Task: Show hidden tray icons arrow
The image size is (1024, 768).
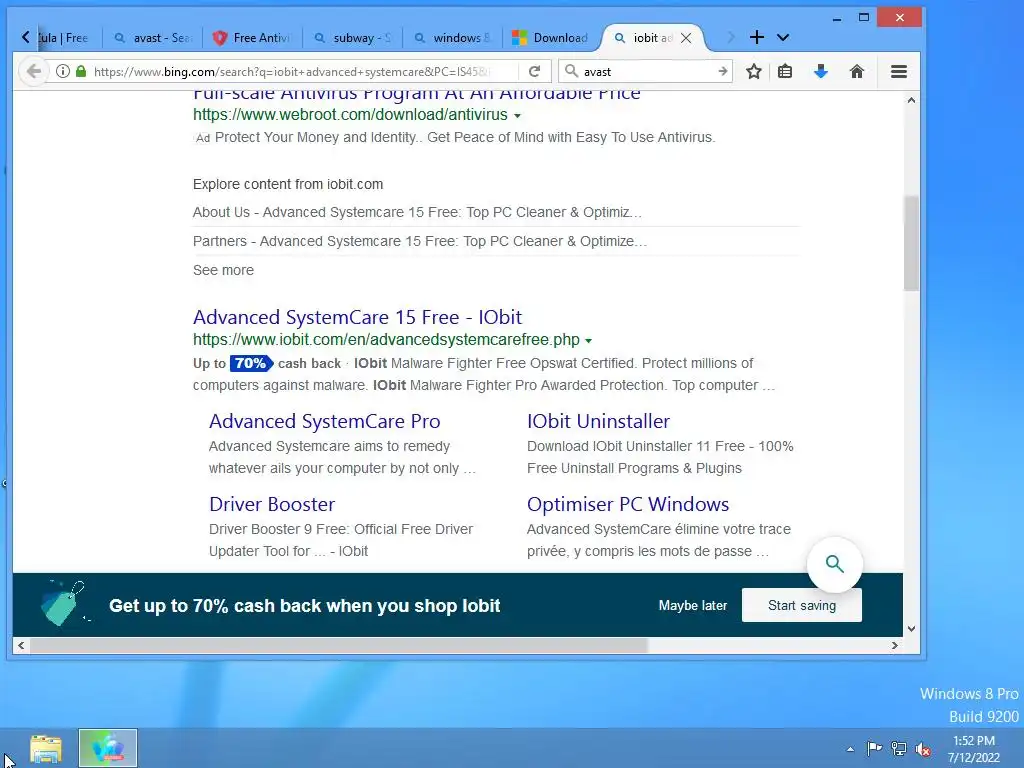Action: point(850,749)
